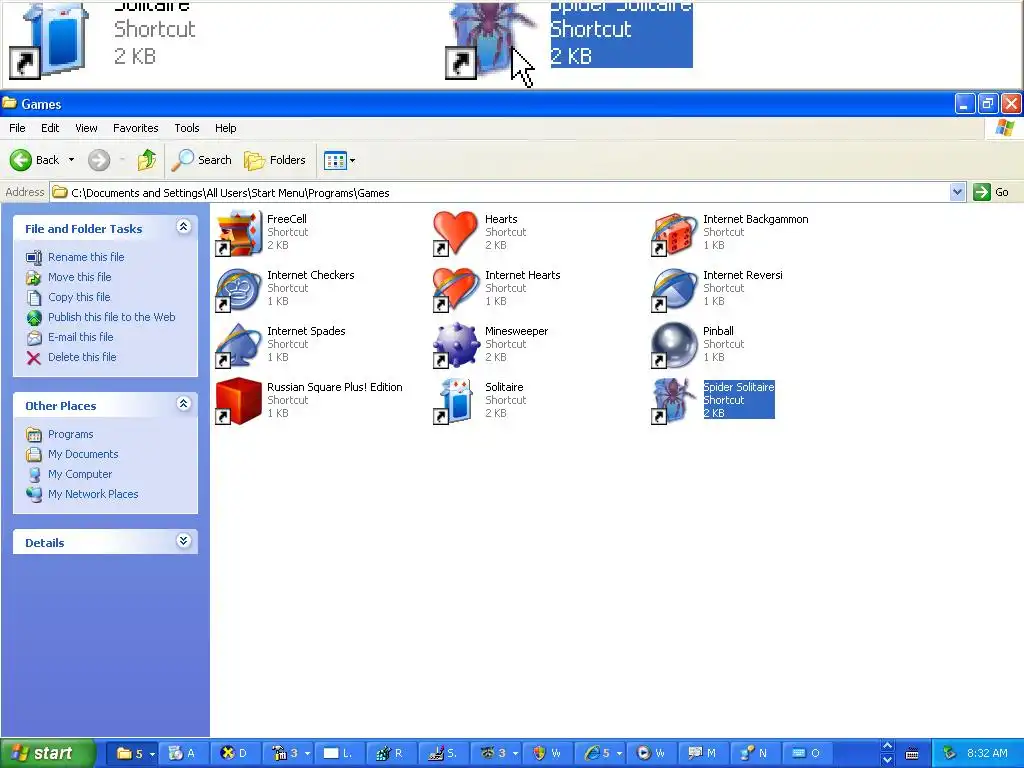Click Copy this file
The width and height of the screenshot is (1024, 768).
79,297
